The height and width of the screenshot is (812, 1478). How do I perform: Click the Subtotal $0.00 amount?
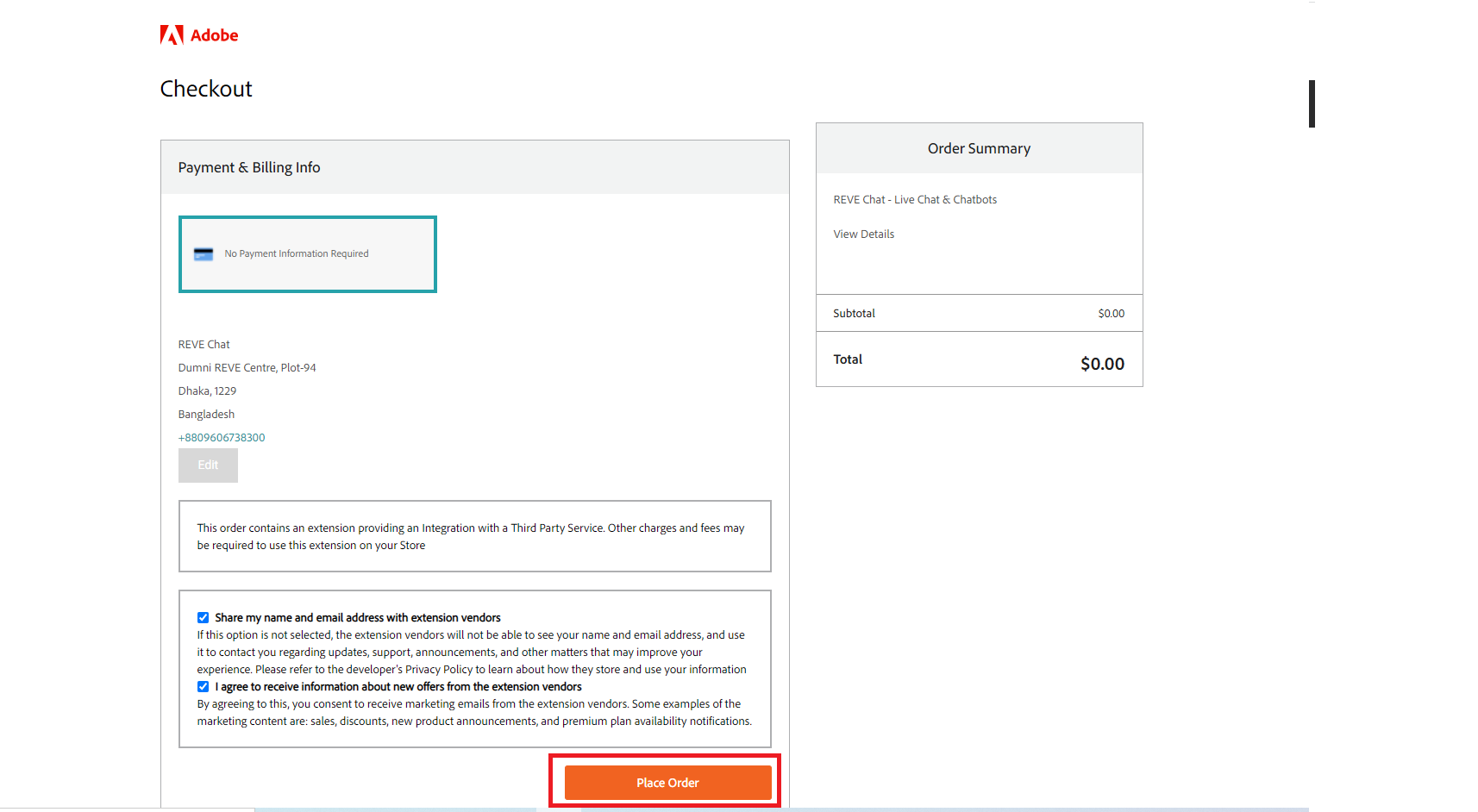coord(1111,314)
